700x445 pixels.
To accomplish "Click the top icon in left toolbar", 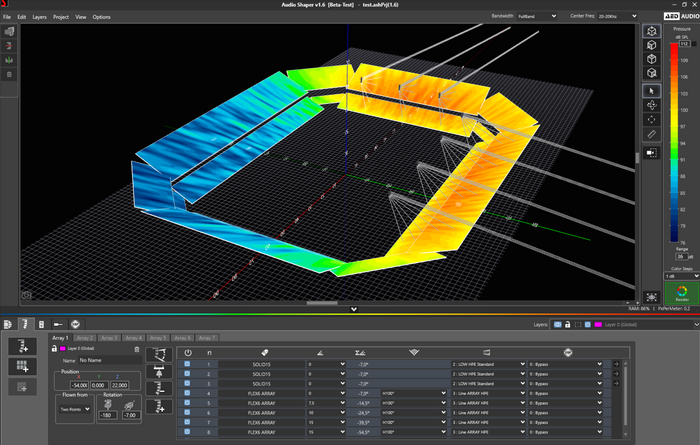I will pyautogui.click(x=9, y=32).
